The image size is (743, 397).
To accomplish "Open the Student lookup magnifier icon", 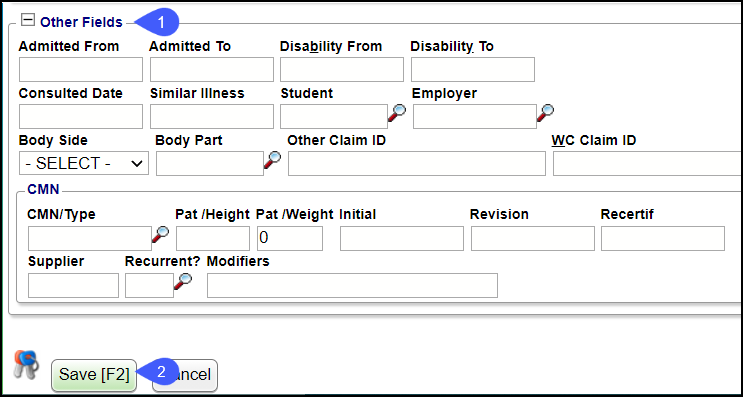I will pos(397,113).
